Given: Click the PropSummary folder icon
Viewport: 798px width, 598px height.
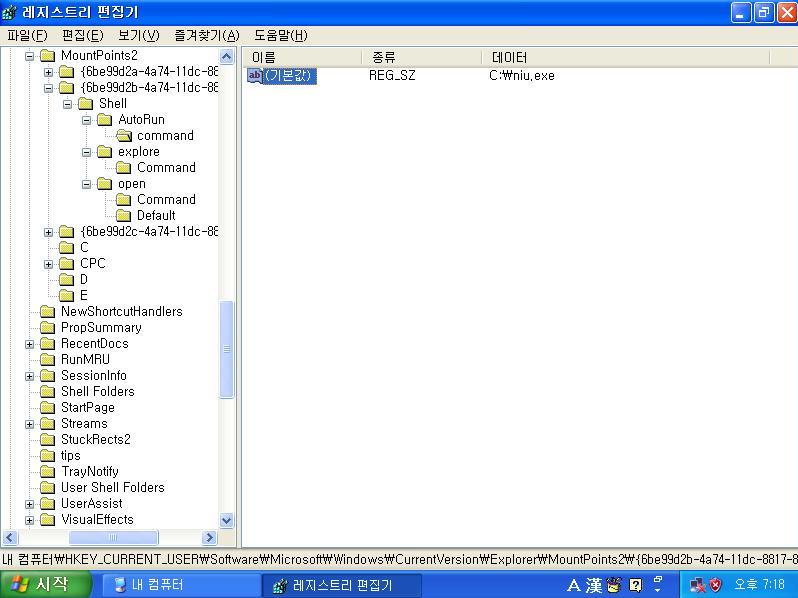Looking at the screenshot, I should tap(47, 328).
